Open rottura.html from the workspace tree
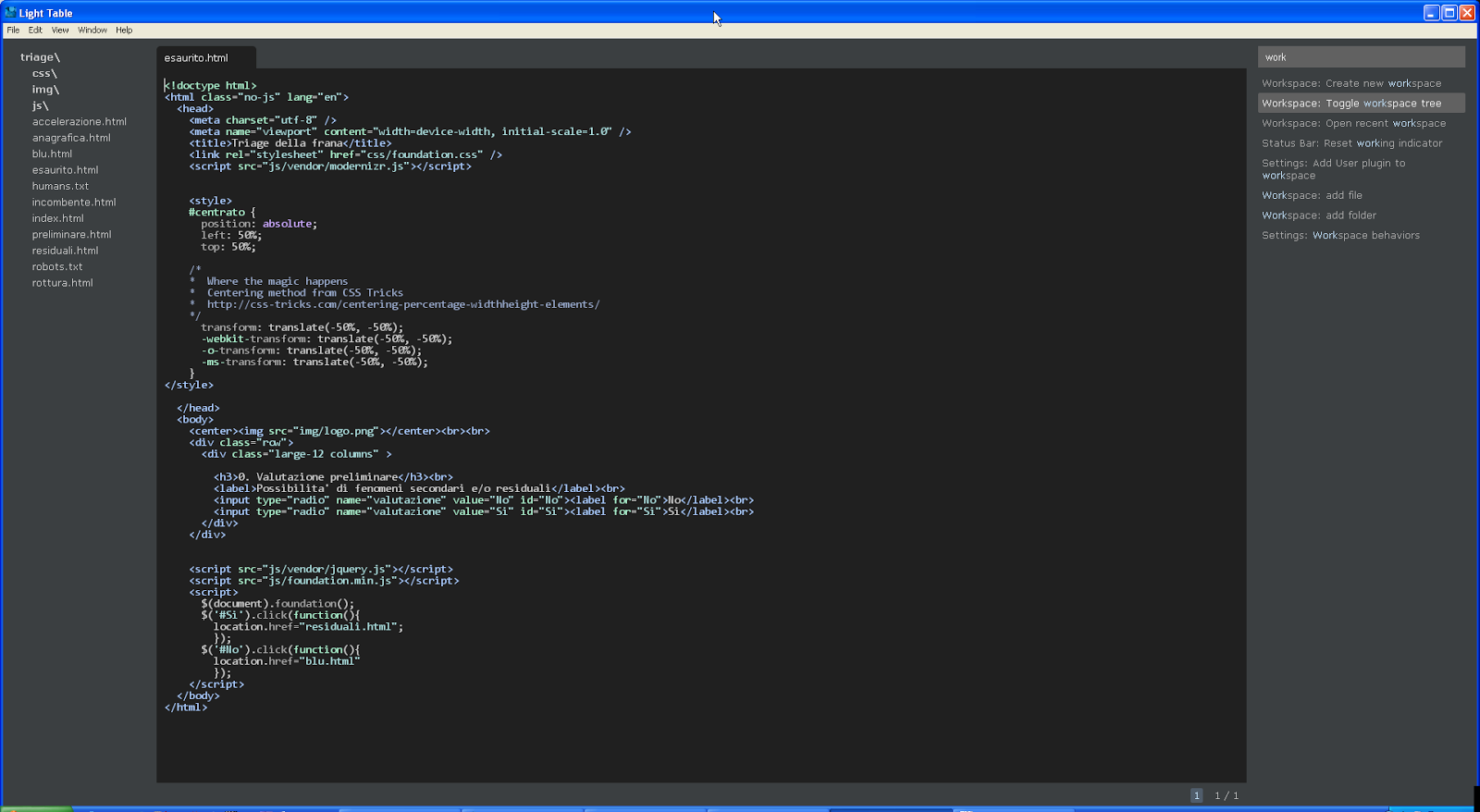1480x812 pixels. click(x=62, y=283)
